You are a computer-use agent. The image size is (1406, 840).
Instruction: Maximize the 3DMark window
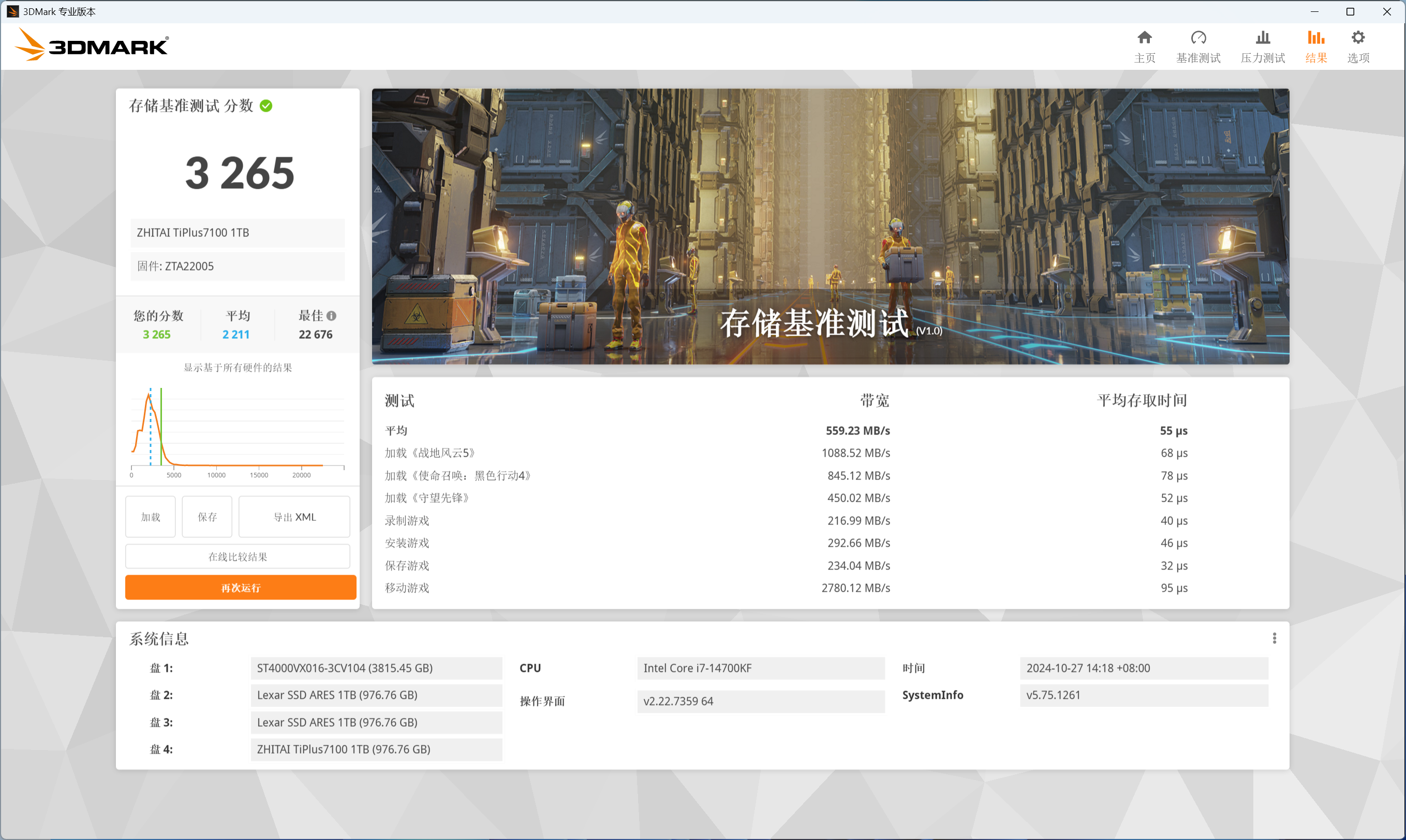(x=1351, y=11)
